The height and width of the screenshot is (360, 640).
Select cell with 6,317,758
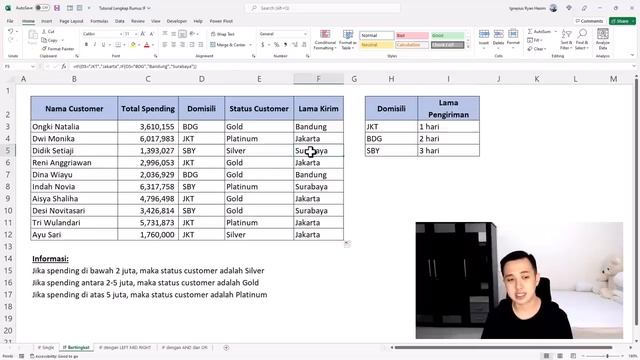(x=148, y=187)
